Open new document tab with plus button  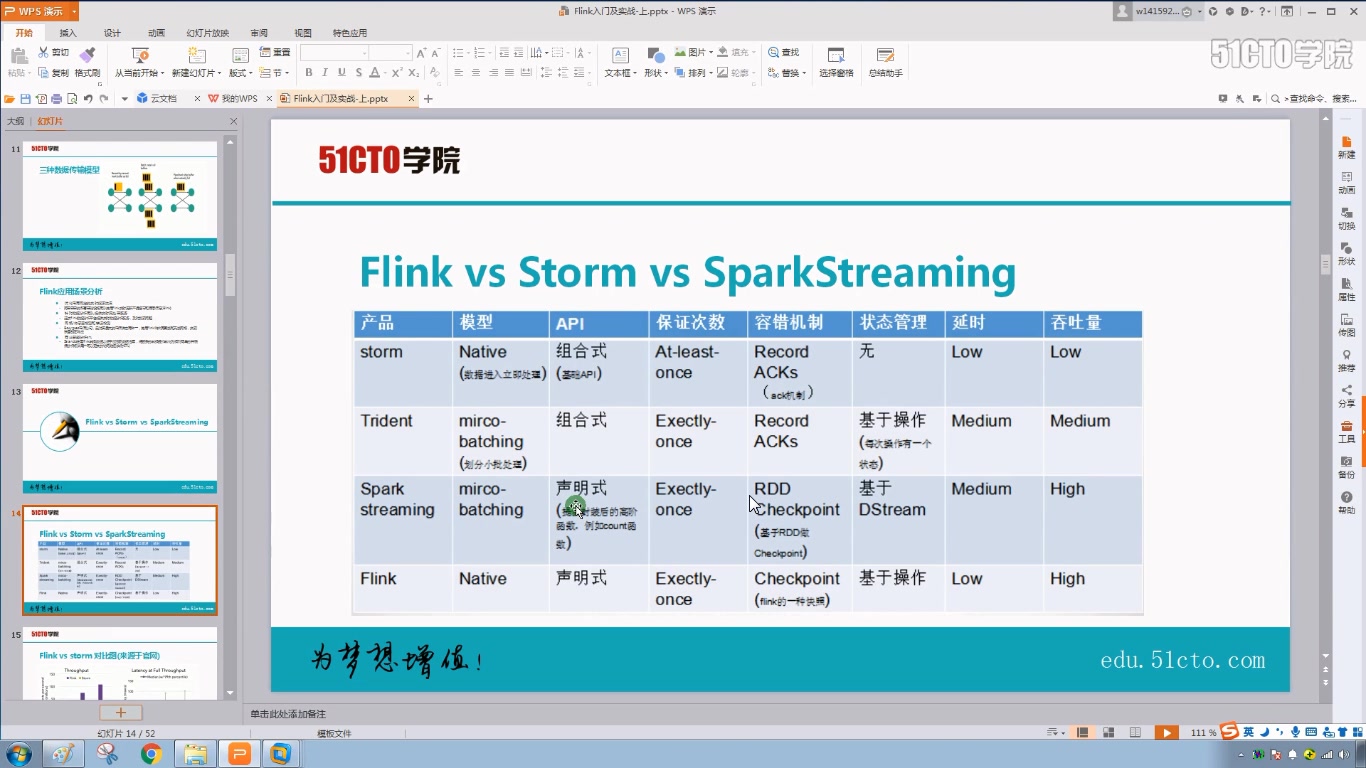[x=428, y=99]
